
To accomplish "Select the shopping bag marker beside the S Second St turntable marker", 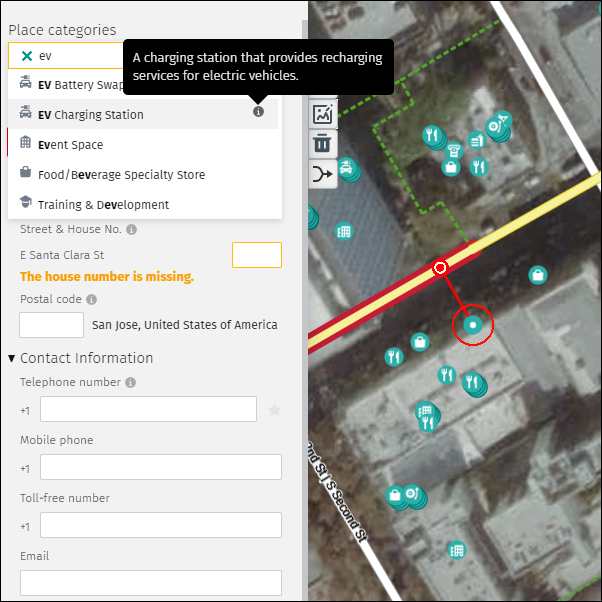I will click(x=395, y=497).
